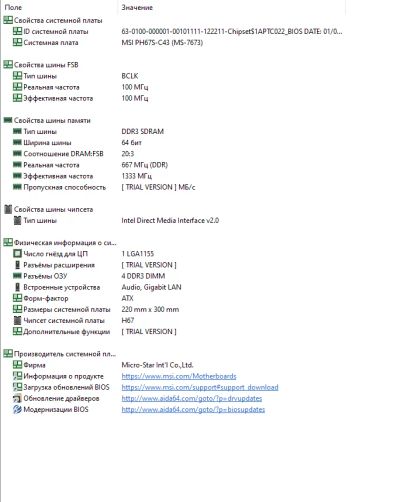Click the memory icon beside Разъёмы ОЗУ
The image size is (400, 502).
click(x=17, y=276)
